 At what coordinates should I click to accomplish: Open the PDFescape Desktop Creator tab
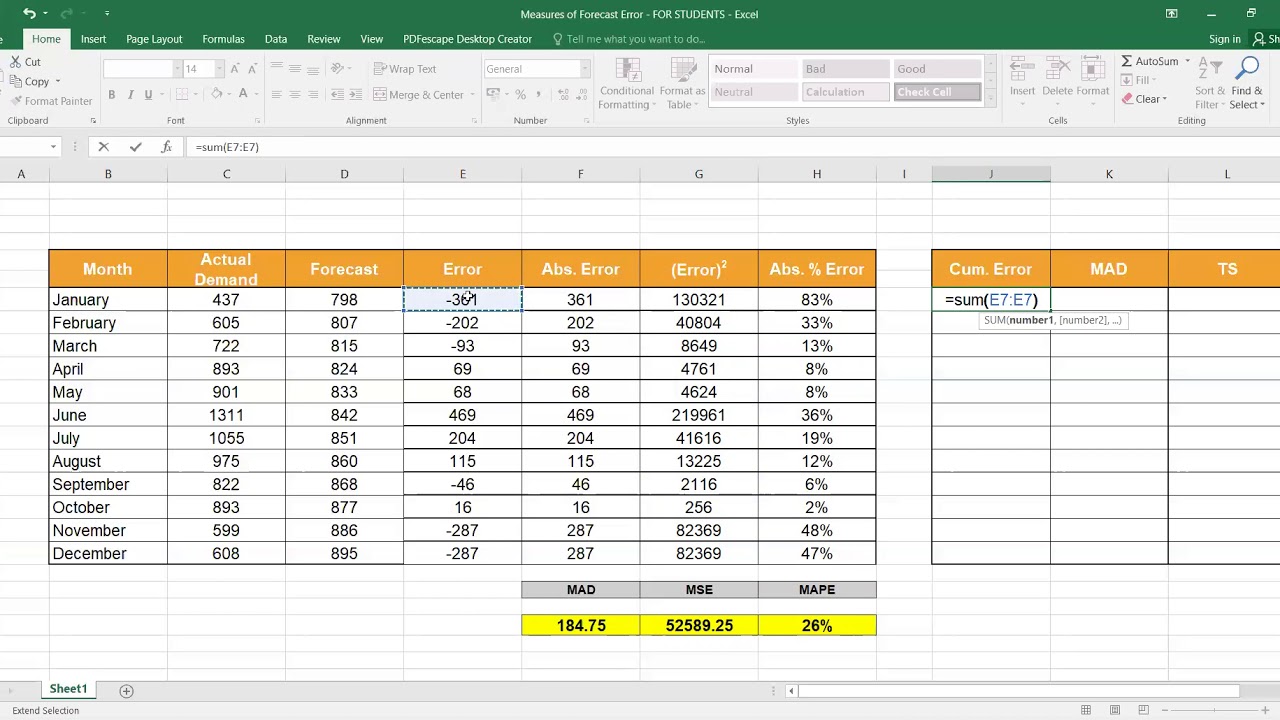[467, 39]
